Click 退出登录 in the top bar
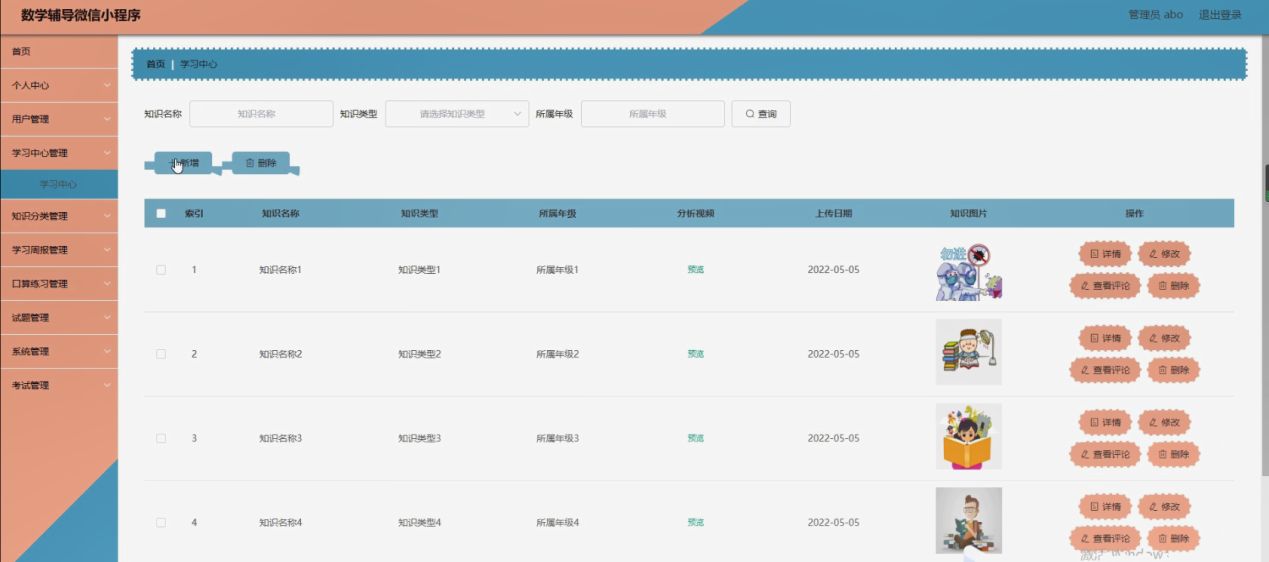1269x562 pixels. point(1220,15)
